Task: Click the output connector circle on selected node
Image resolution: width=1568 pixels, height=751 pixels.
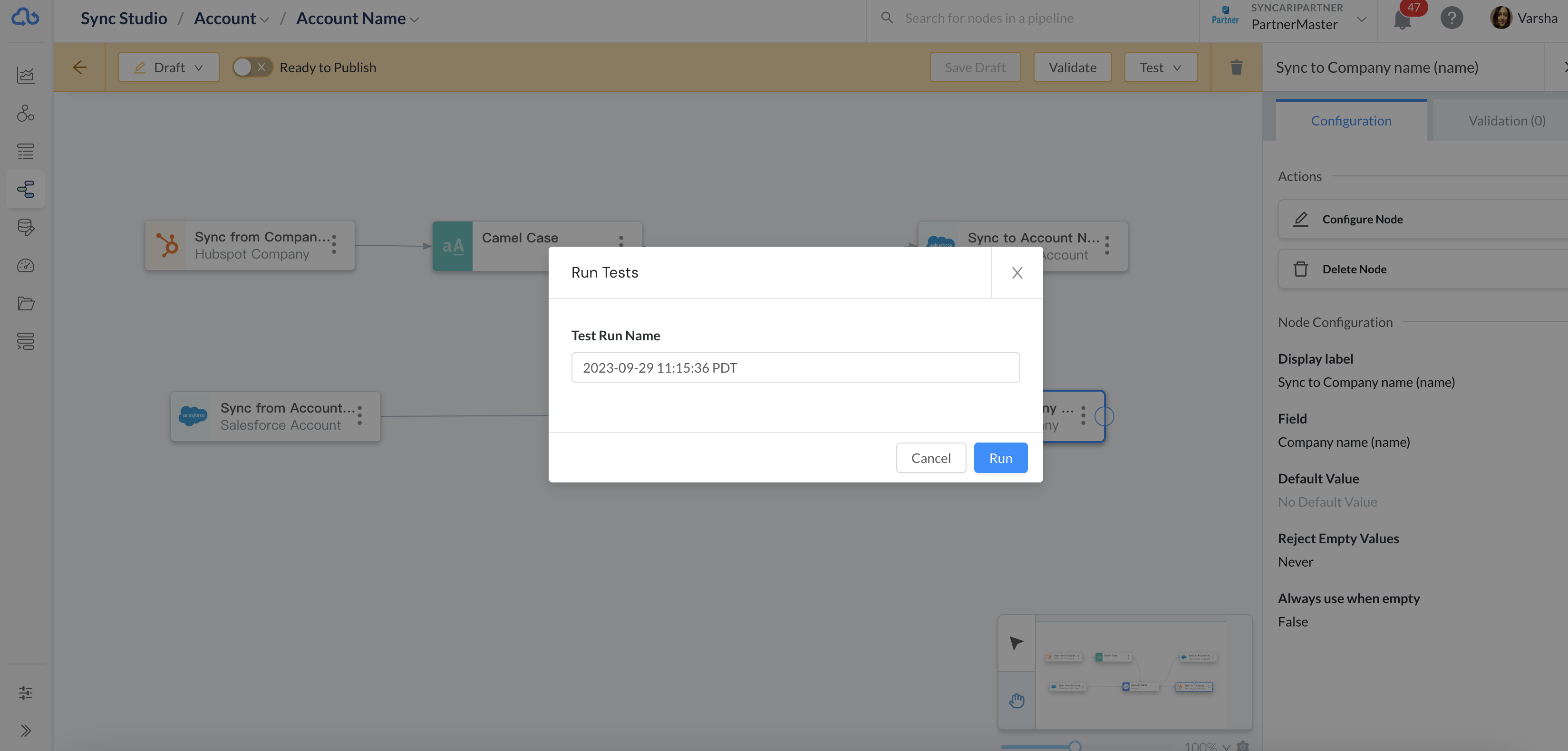Action: (x=1104, y=416)
